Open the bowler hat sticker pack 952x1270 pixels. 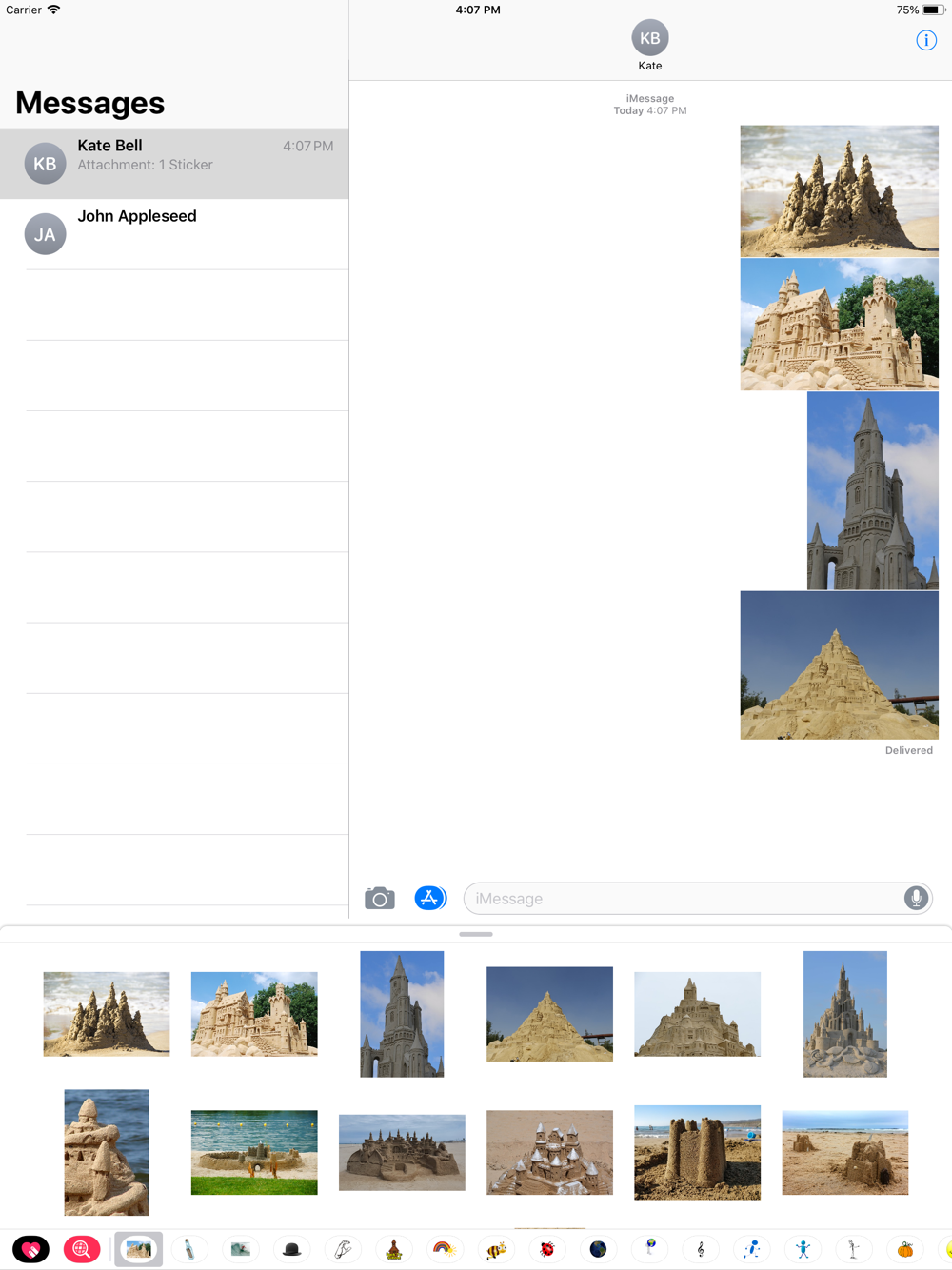point(292,1249)
